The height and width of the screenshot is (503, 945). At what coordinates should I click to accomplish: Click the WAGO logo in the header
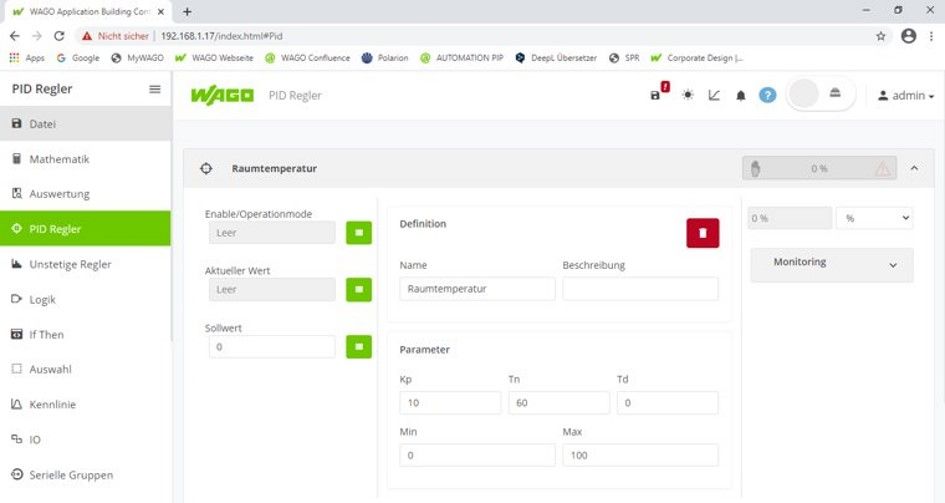pyautogui.click(x=221, y=95)
